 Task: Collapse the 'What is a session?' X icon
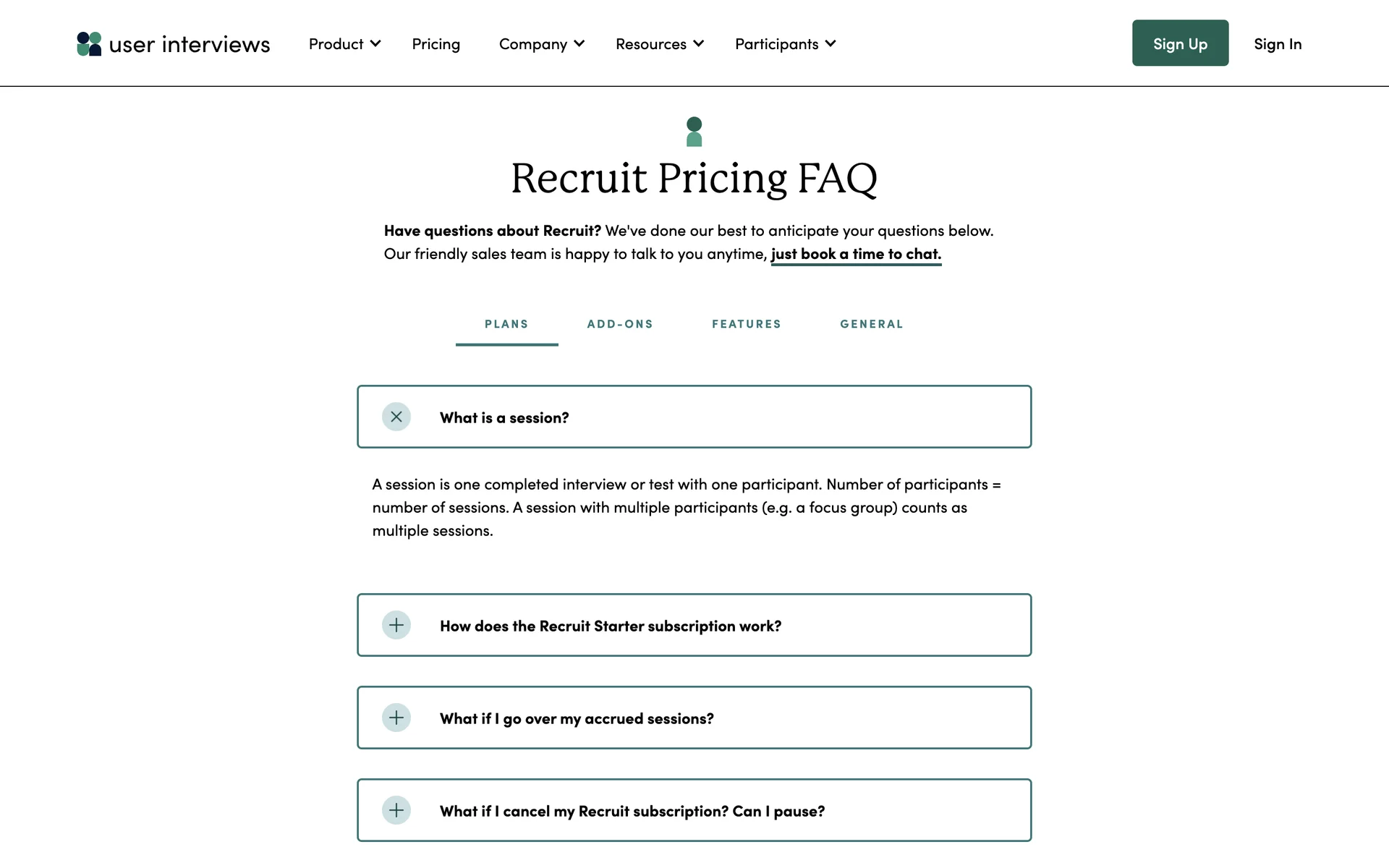click(396, 417)
